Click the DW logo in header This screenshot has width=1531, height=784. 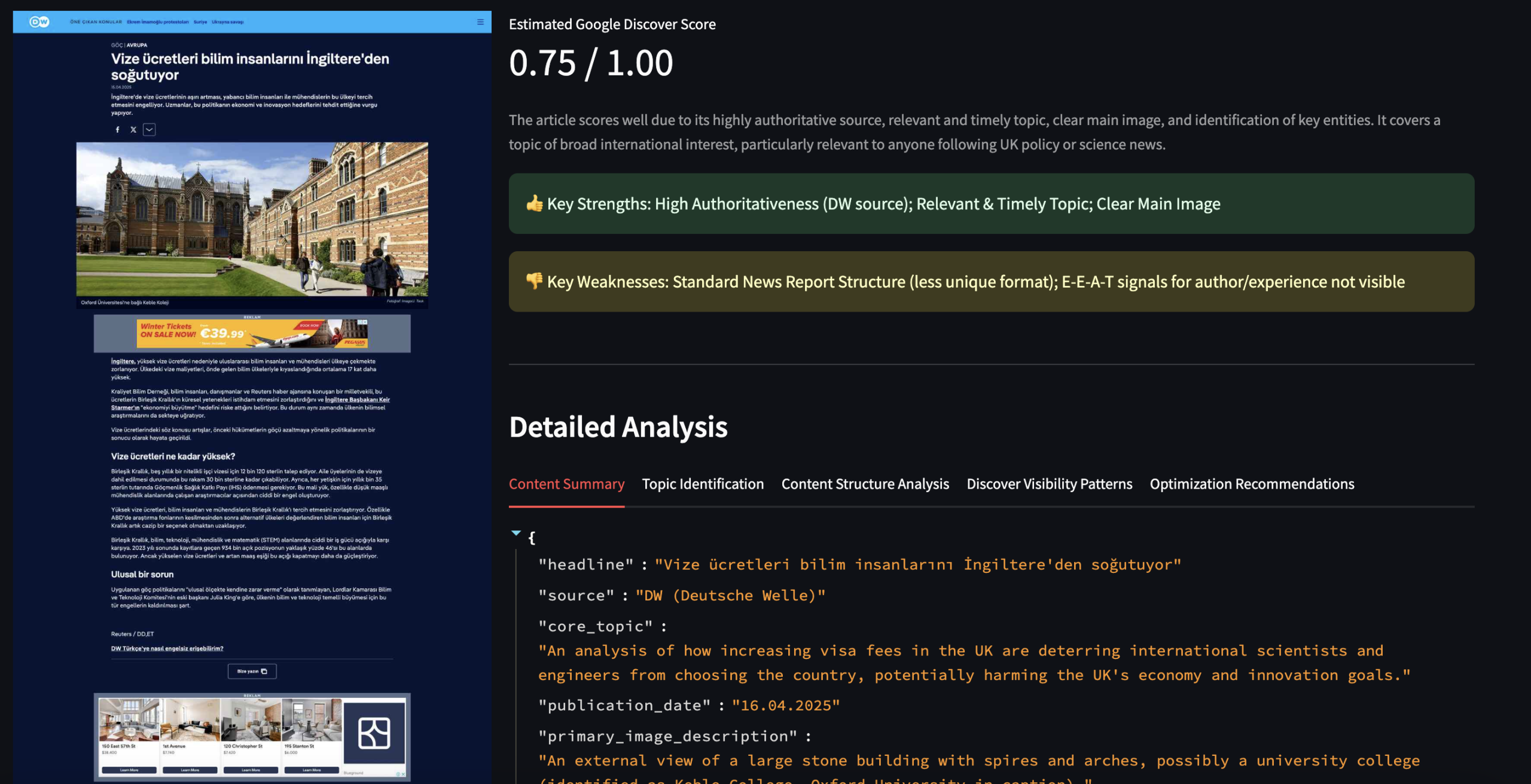click(39, 22)
